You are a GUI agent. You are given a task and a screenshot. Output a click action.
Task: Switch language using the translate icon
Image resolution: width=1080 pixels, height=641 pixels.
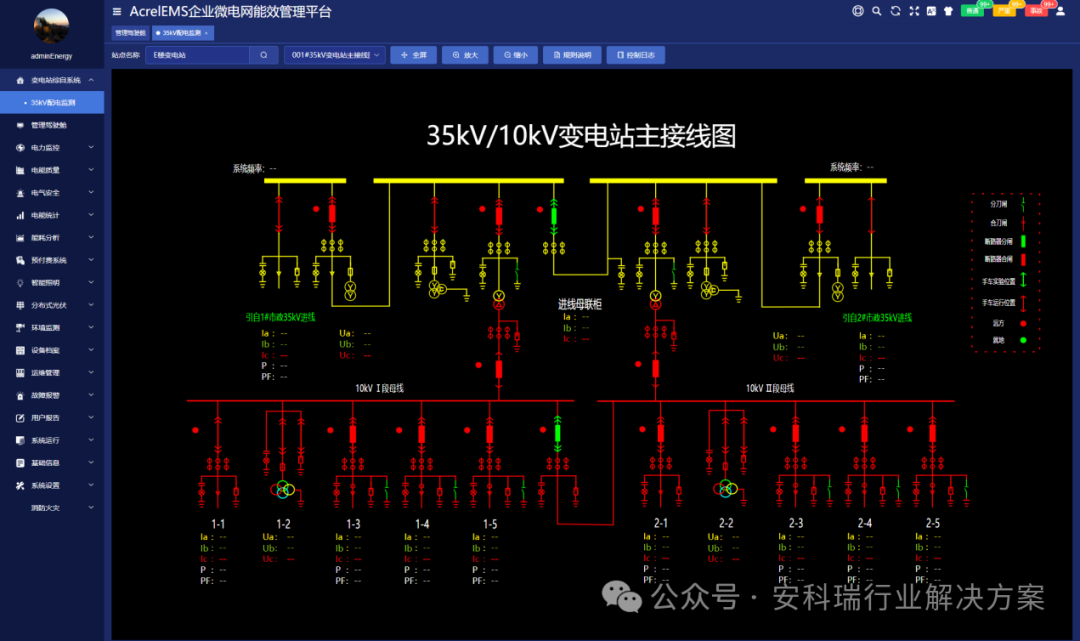pyautogui.click(x=931, y=11)
